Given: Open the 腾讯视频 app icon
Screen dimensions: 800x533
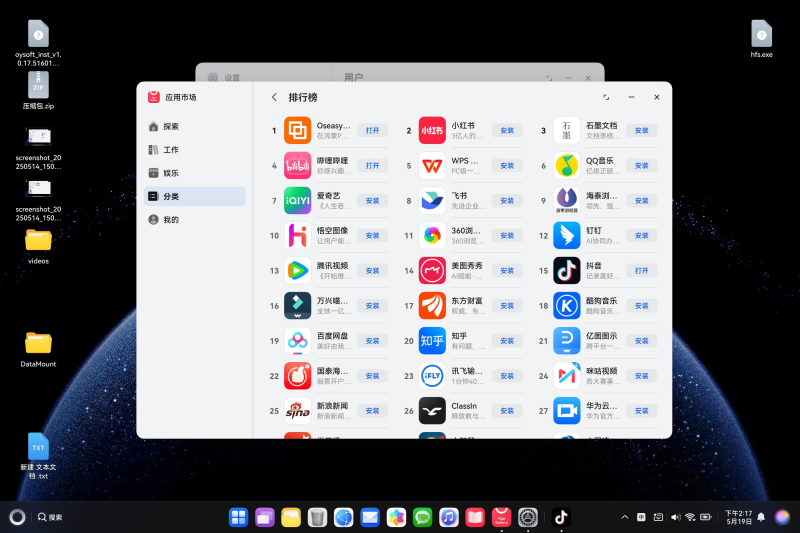Looking at the screenshot, I should coord(297,271).
